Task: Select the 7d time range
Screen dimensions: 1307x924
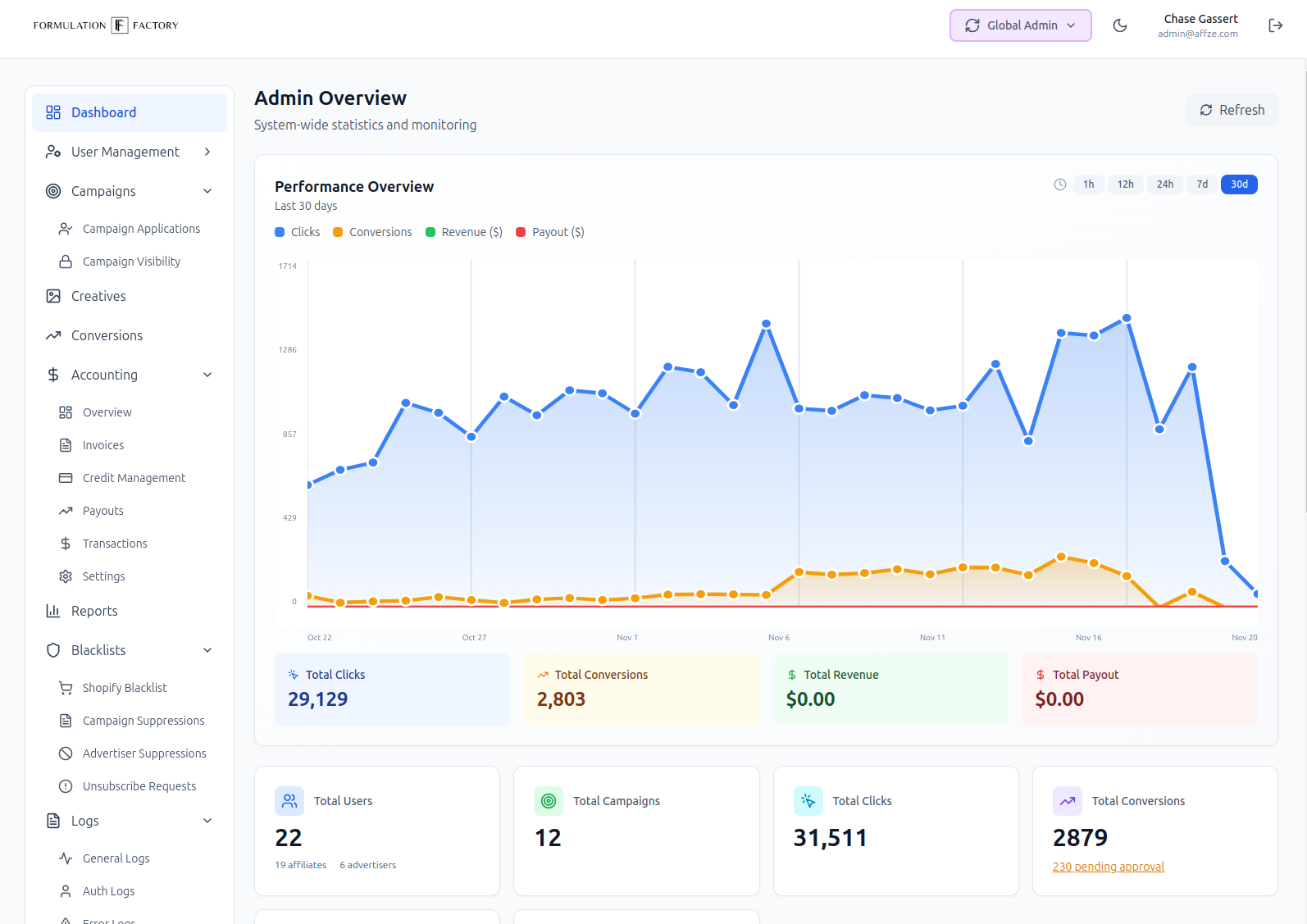Action: pyautogui.click(x=1201, y=184)
